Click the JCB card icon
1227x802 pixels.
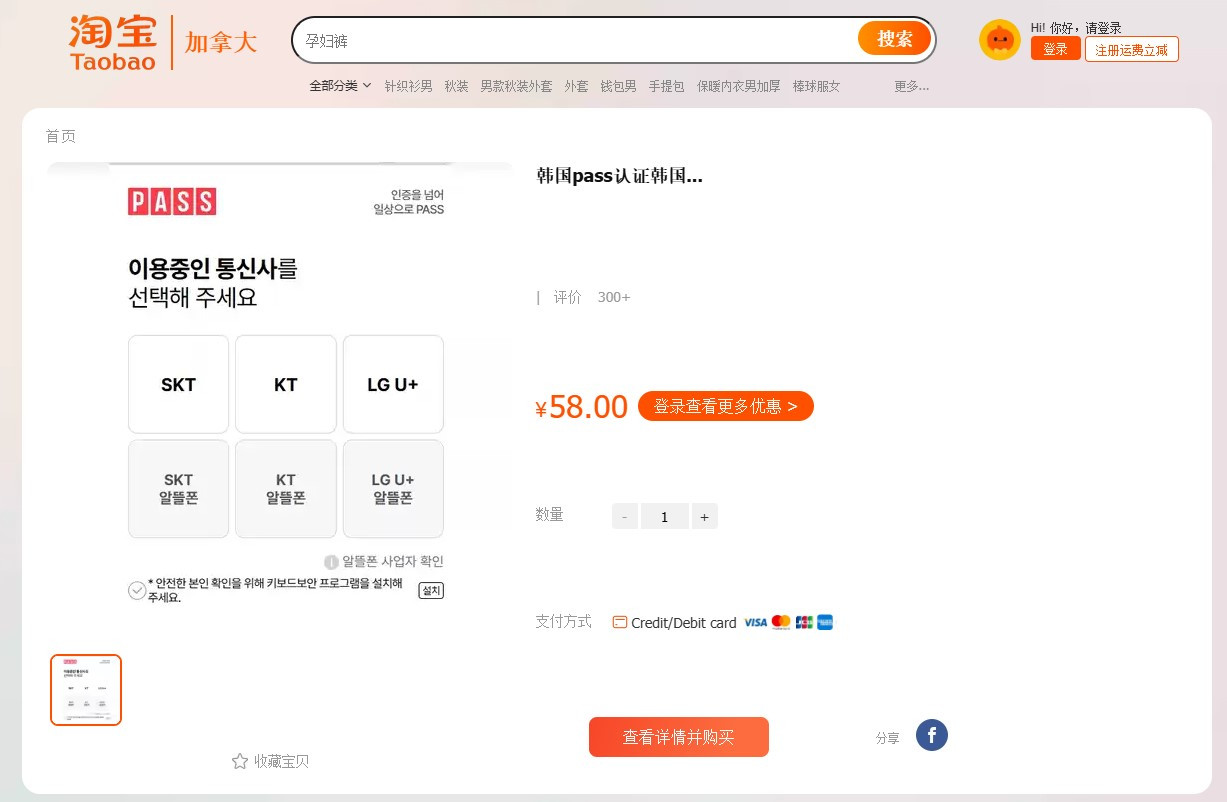804,622
